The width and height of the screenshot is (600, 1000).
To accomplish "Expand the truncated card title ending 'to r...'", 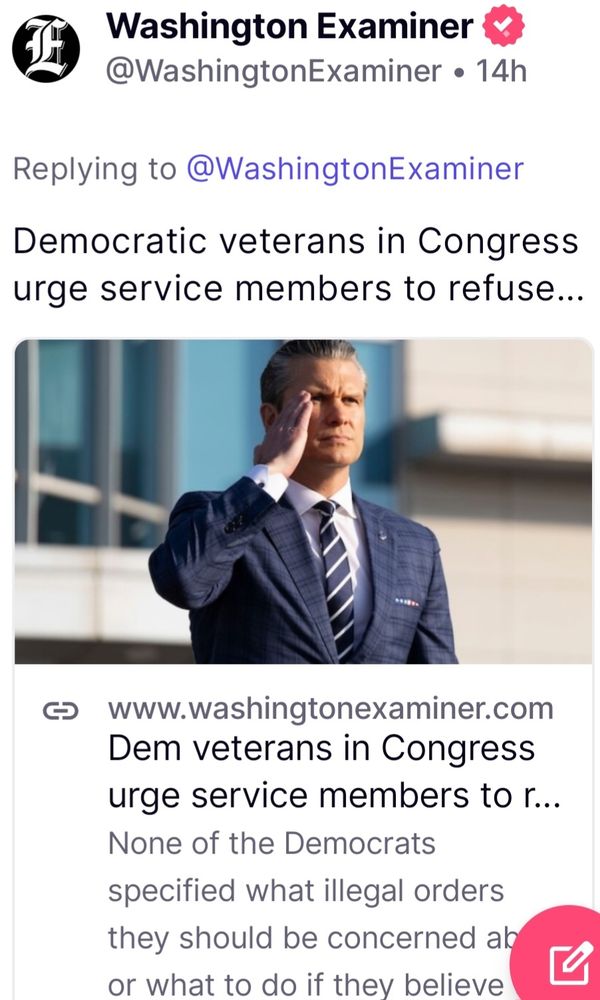I will click(335, 796).
